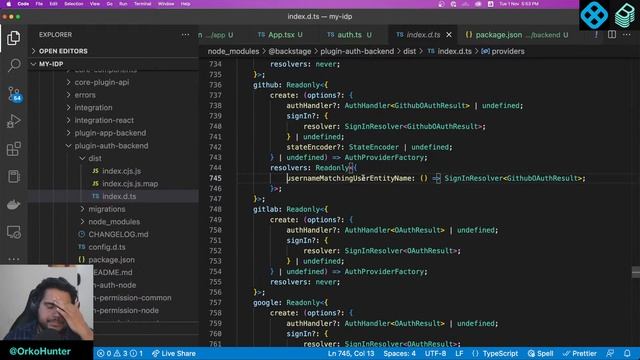Open the View menu
640x360 pixels.
tap(95, 4)
